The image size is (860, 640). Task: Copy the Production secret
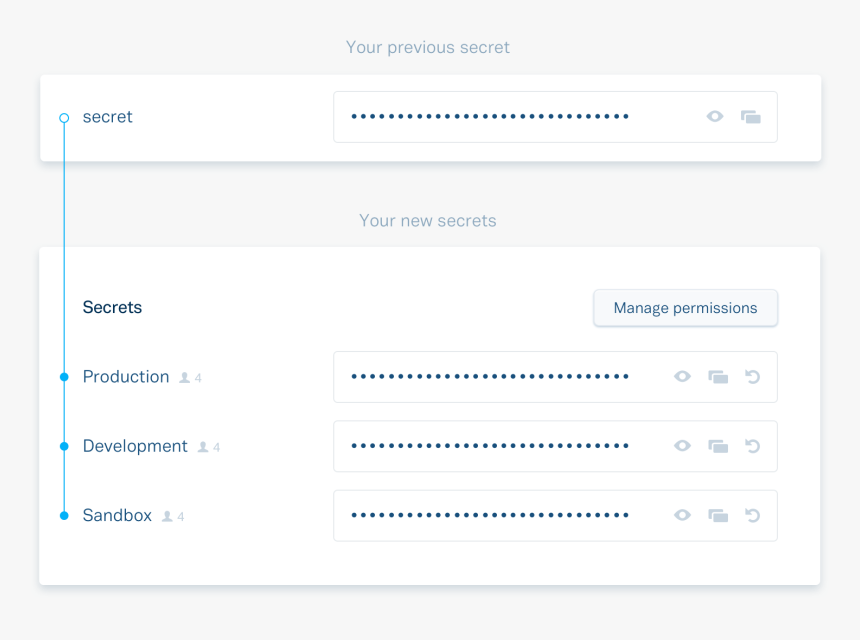coord(718,377)
